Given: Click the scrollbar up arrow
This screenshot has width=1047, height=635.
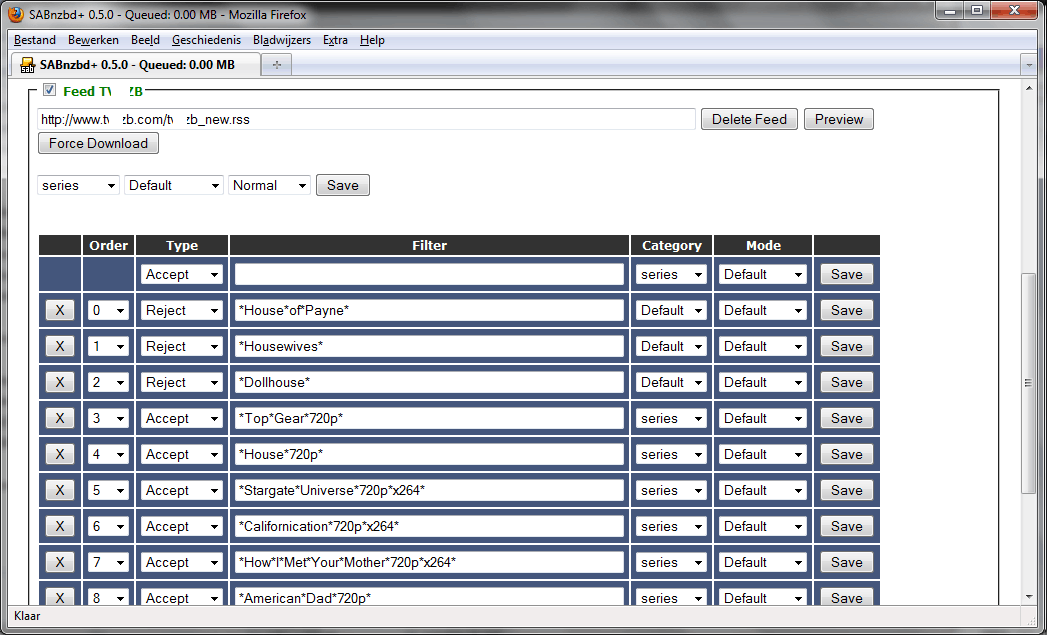Looking at the screenshot, I should coord(1028,87).
